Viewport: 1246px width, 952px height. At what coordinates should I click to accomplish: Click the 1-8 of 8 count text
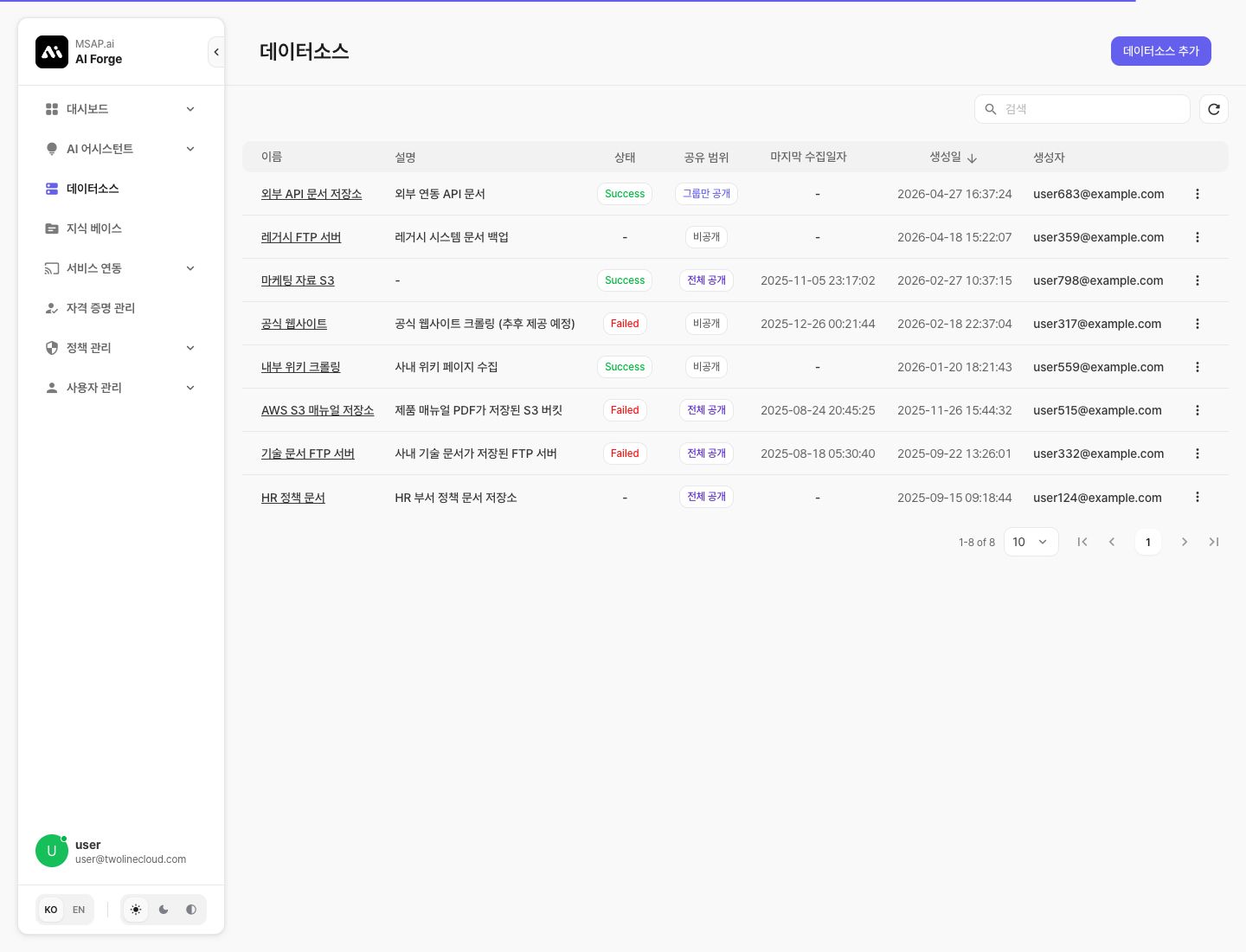(977, 543)
